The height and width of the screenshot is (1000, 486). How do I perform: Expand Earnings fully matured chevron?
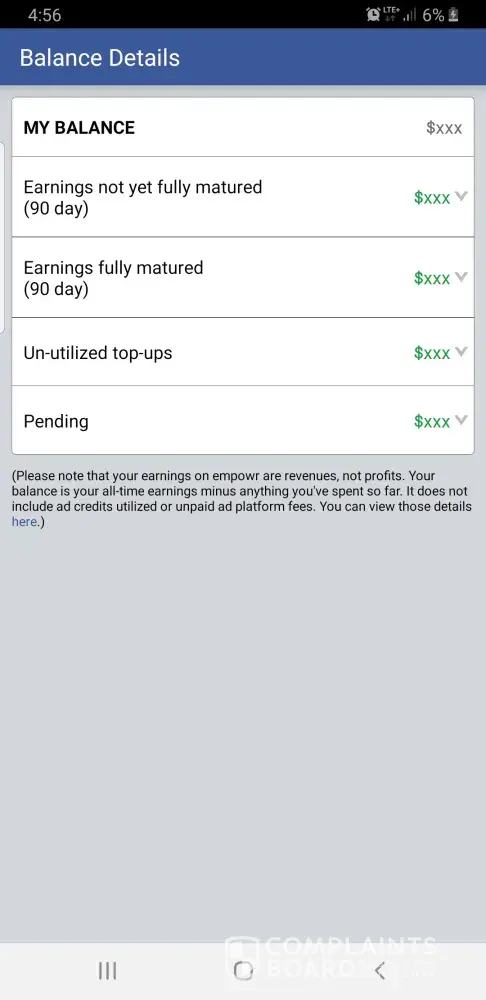click(461, 277)
